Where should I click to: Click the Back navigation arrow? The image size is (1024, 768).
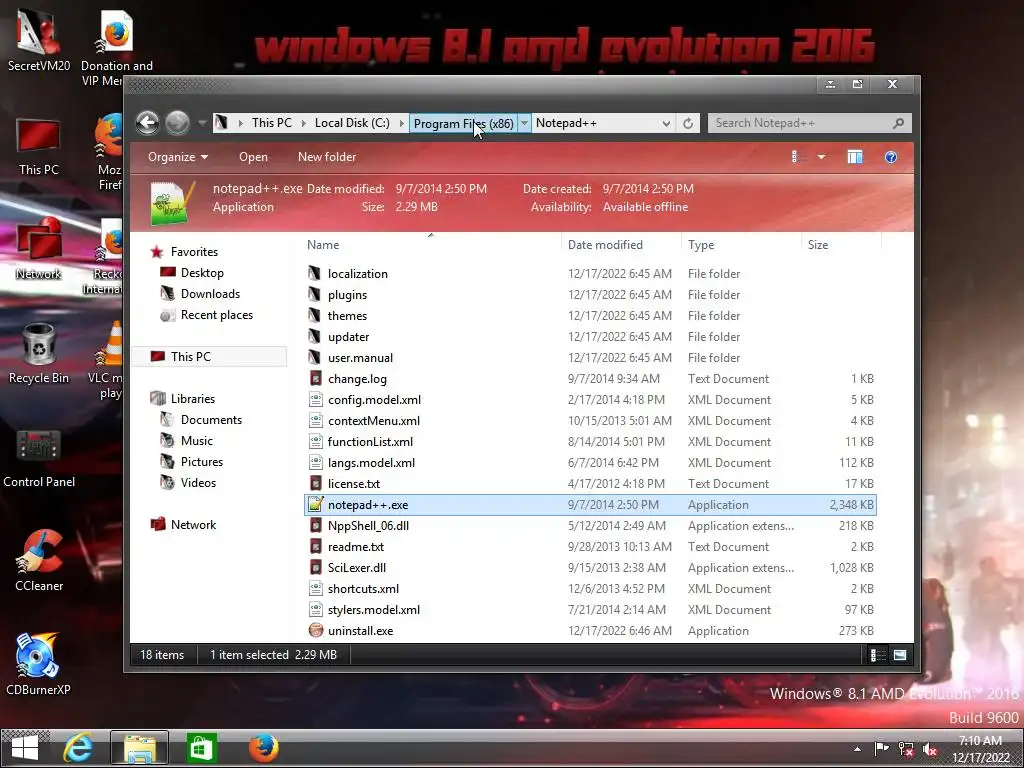pos(148,123)
